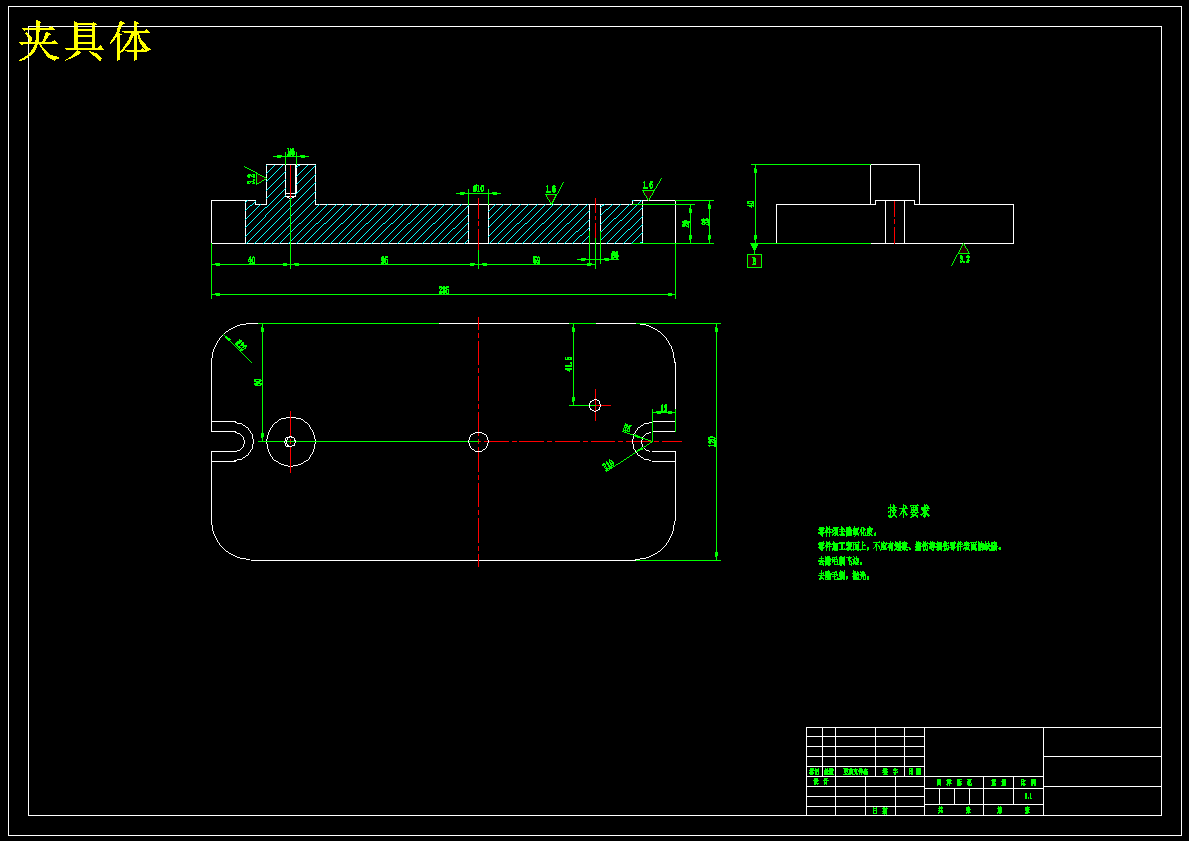The image size is (1189, 841).
Task: Click the second technical requirements line about 零件加工
Action: coord(909,546)
